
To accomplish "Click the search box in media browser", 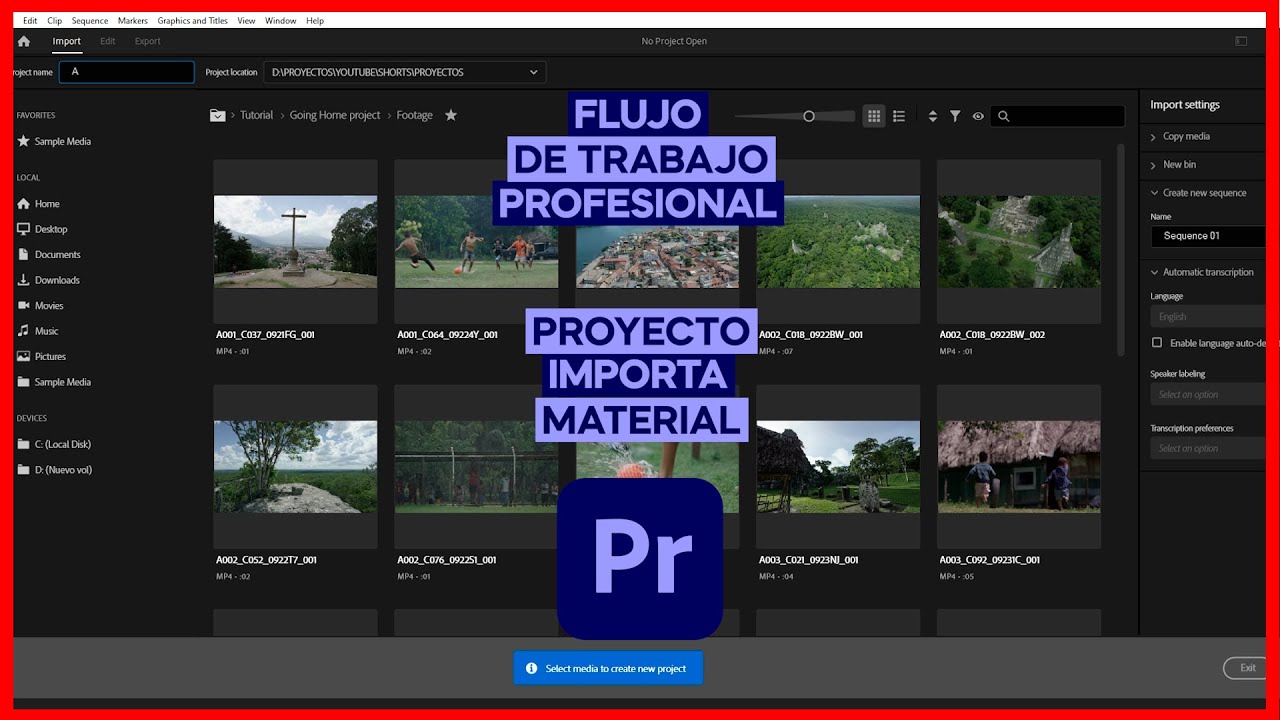I will (1059, 116).
